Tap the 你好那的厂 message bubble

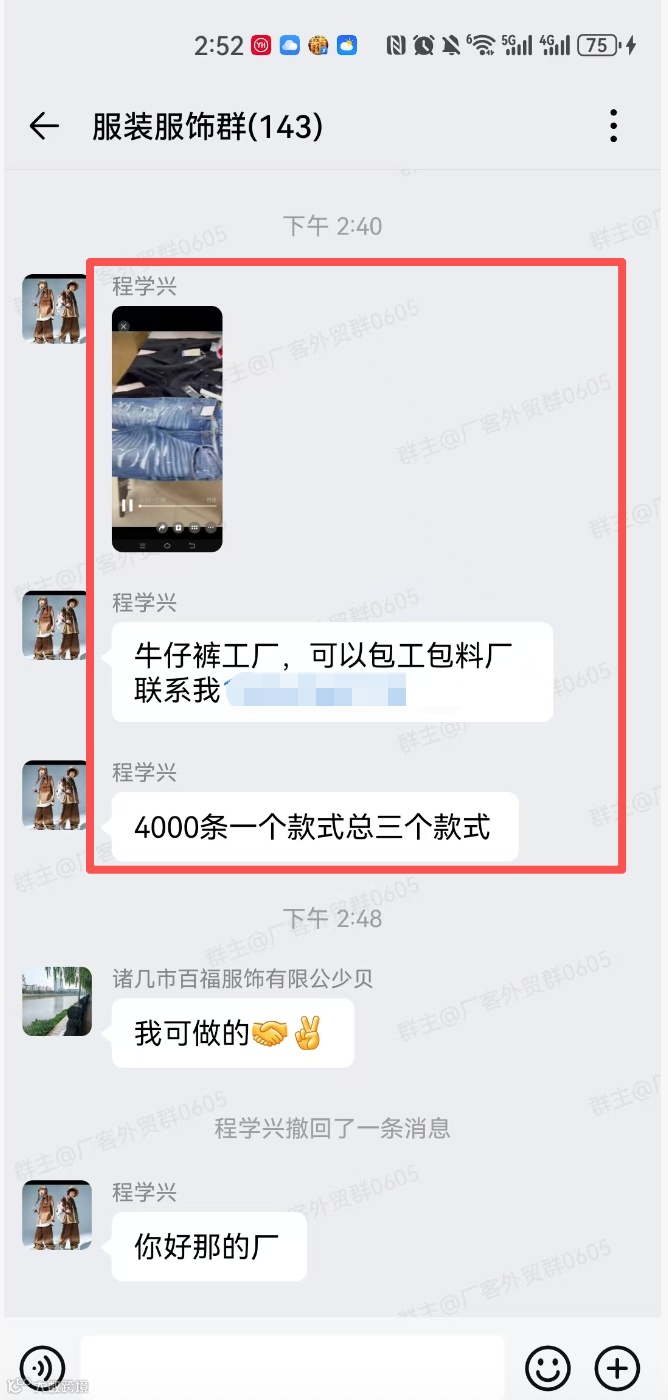pyautogui.click(x=209, y=1247)
